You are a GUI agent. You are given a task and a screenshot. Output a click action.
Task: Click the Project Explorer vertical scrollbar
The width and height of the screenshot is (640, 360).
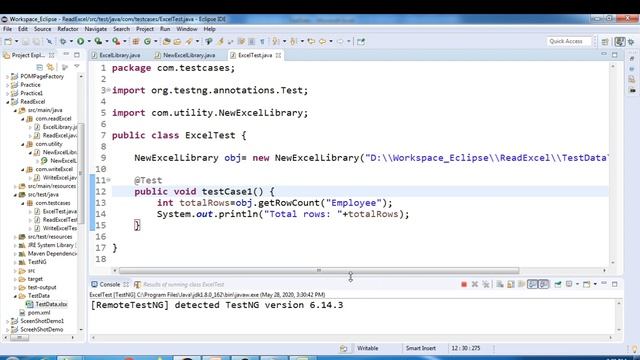(x=81, y=173)
